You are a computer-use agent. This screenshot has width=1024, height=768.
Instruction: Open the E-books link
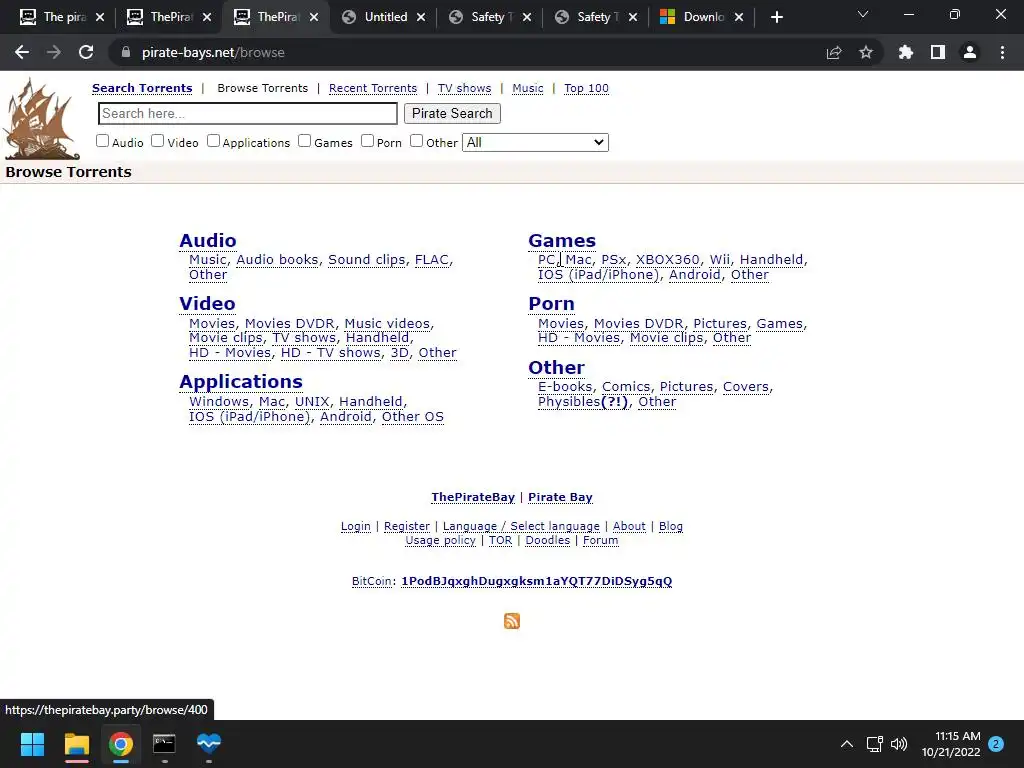(565, 387)
